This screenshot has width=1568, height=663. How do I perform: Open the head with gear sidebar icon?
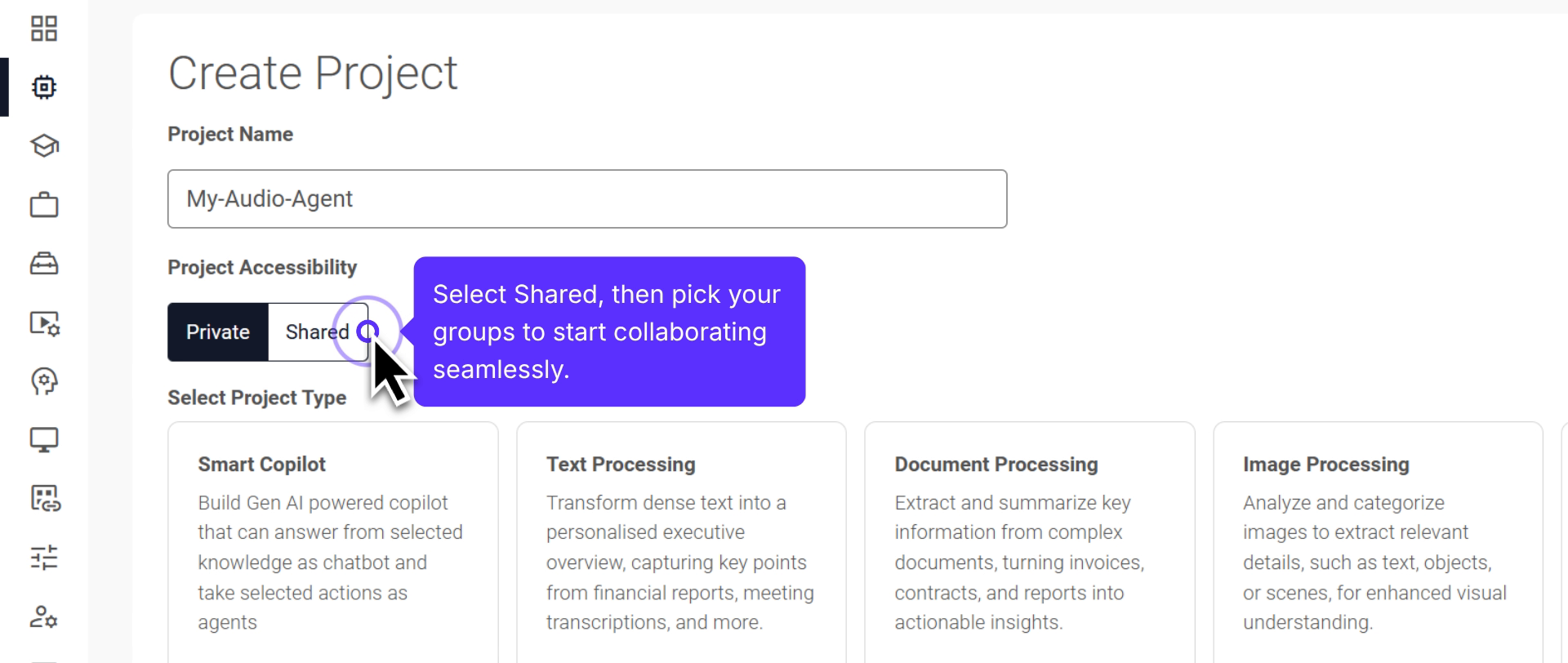[x=44, y=381]
